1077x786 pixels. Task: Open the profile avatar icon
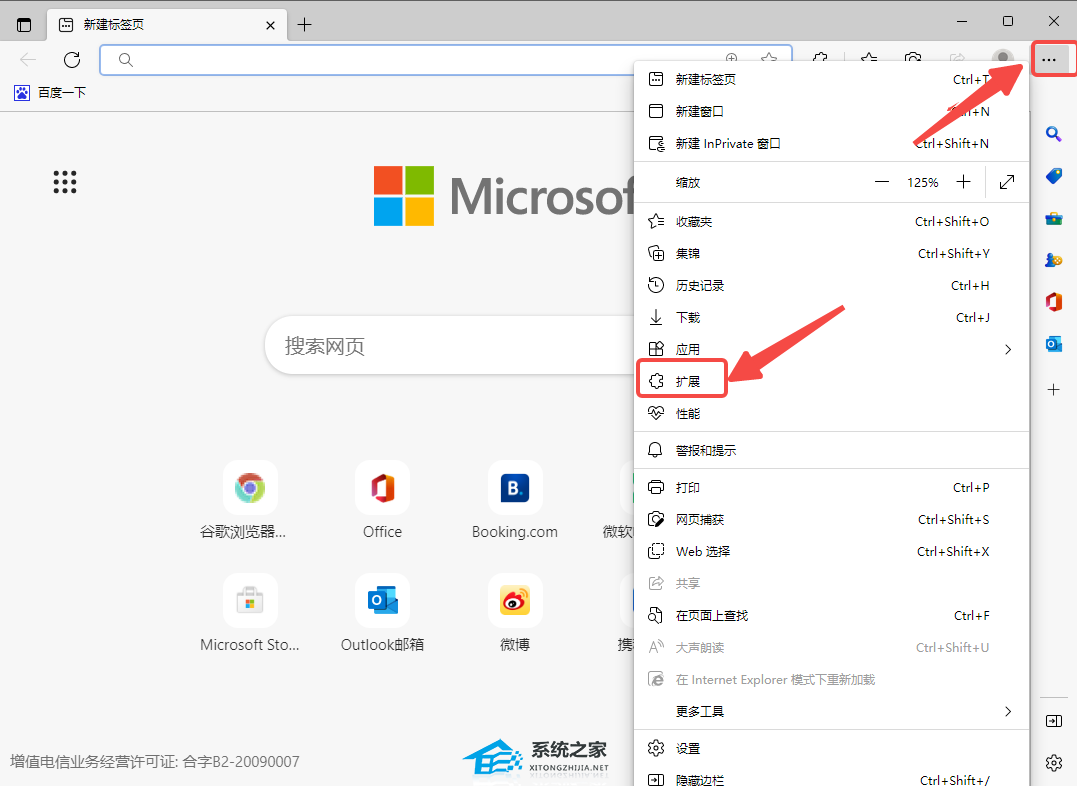(1003, 57)
